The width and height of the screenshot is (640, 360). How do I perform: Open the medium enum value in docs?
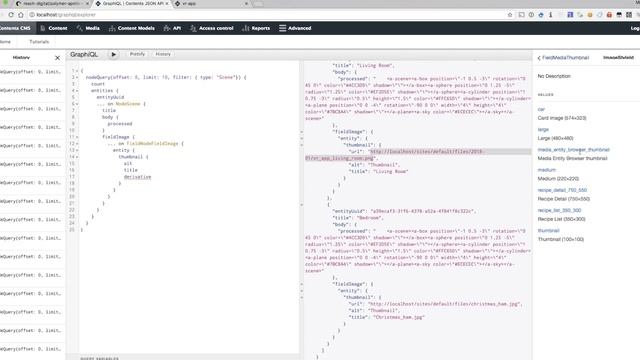tap(547, 170)
